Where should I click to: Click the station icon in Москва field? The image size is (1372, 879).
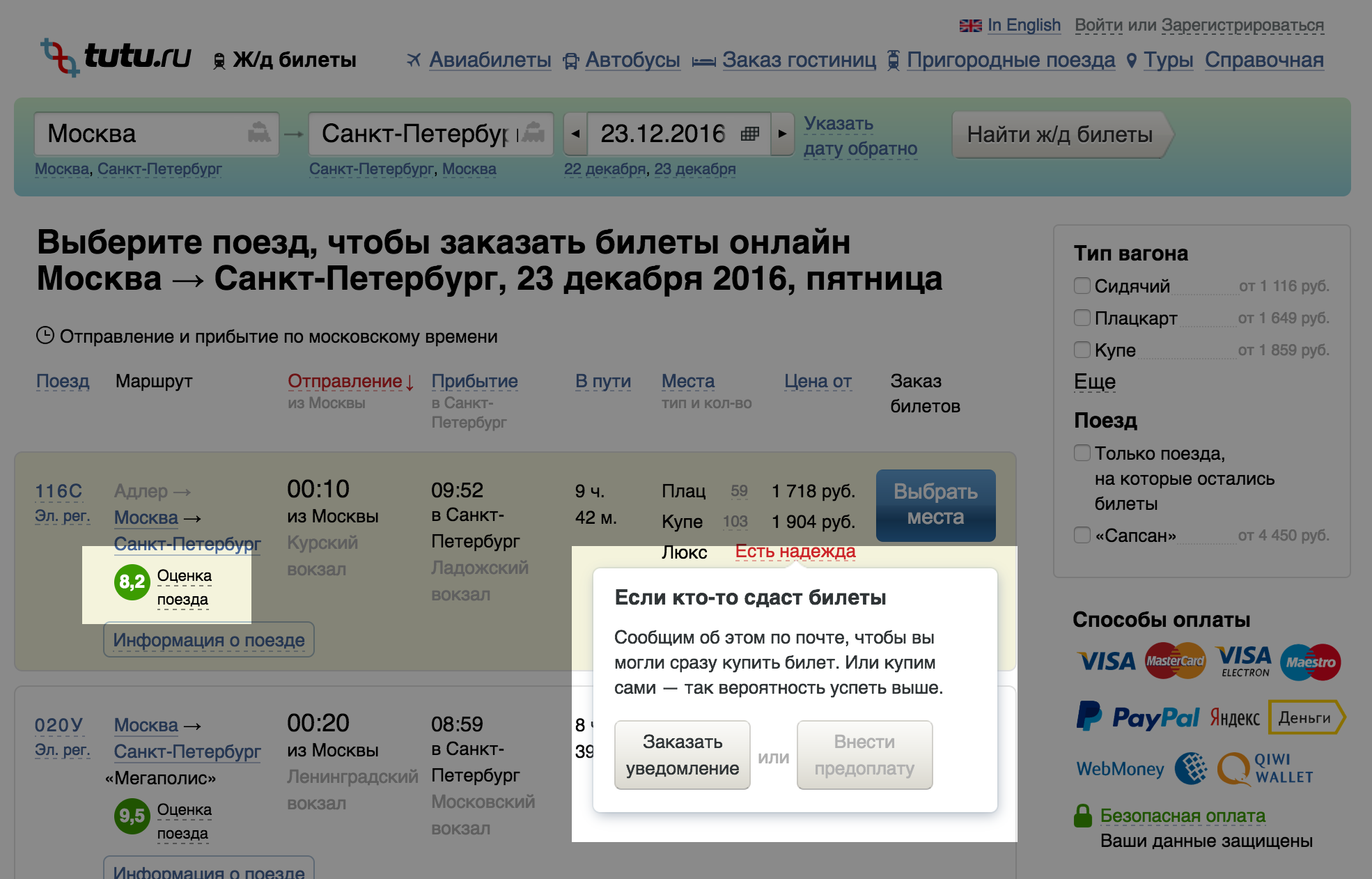coord(259,132)
